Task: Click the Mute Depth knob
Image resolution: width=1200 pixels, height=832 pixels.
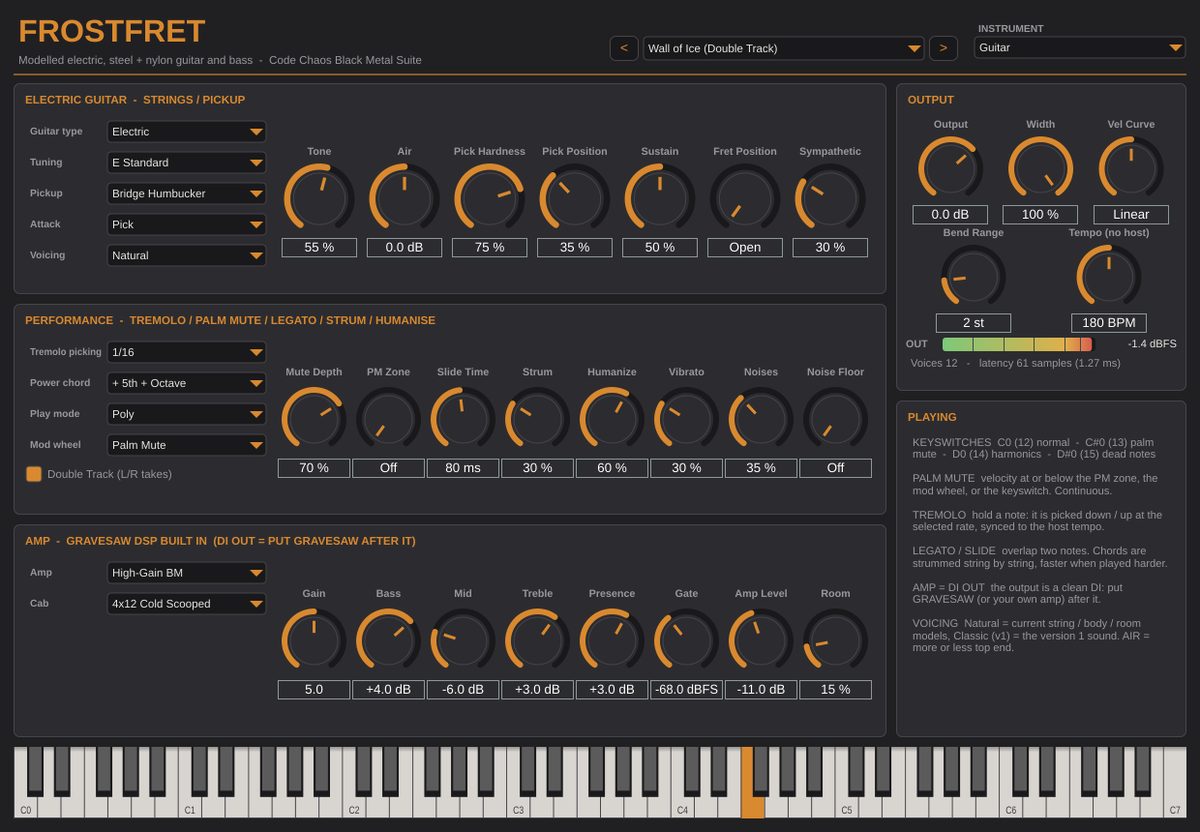Action: (314, 418)
